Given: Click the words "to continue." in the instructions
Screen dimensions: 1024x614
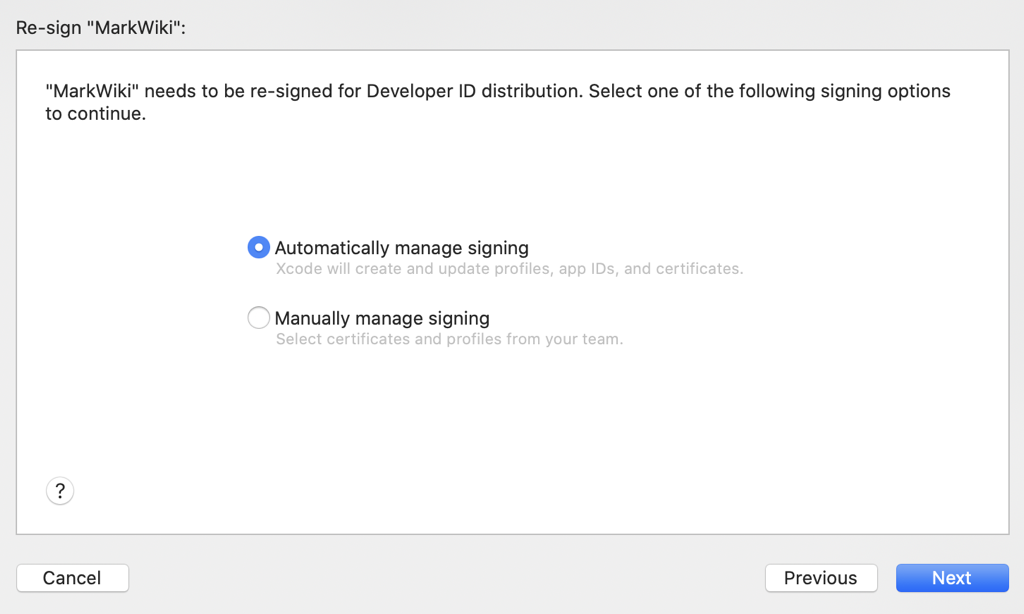Looking at the screenshot, I should pos(96,114).
